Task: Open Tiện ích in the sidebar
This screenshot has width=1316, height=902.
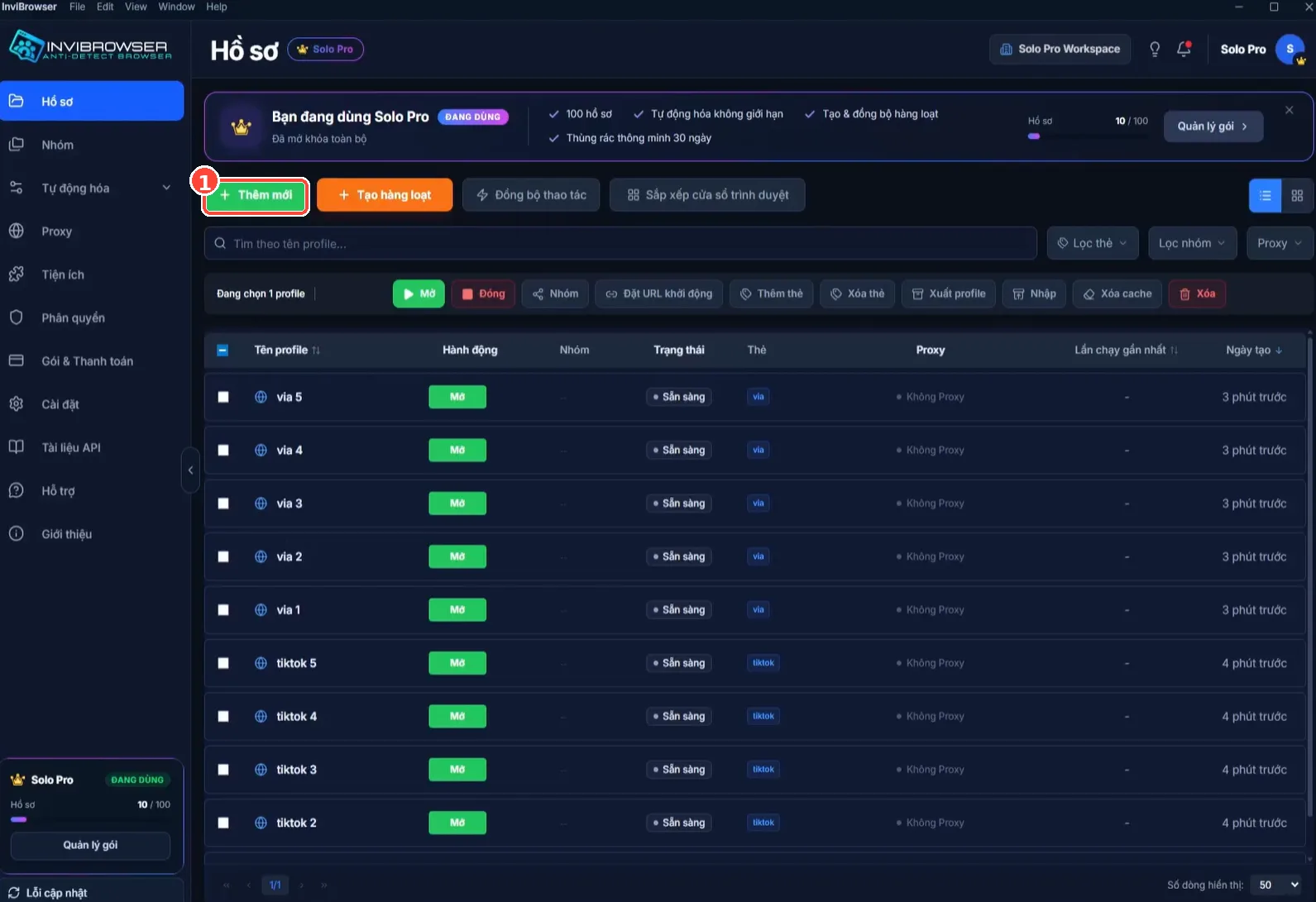Action: coord(92,274)
